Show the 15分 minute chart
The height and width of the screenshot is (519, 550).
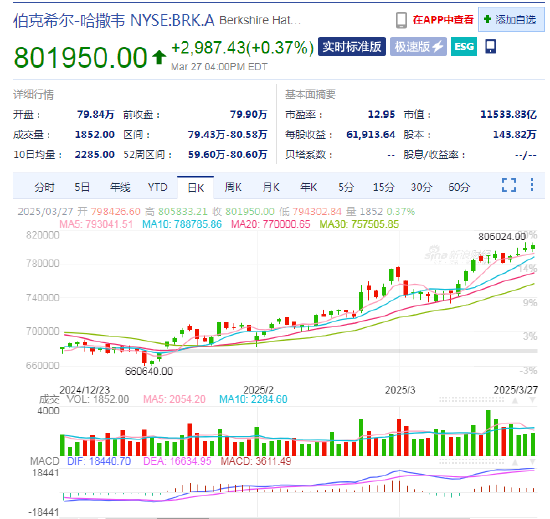click(383, 187)
